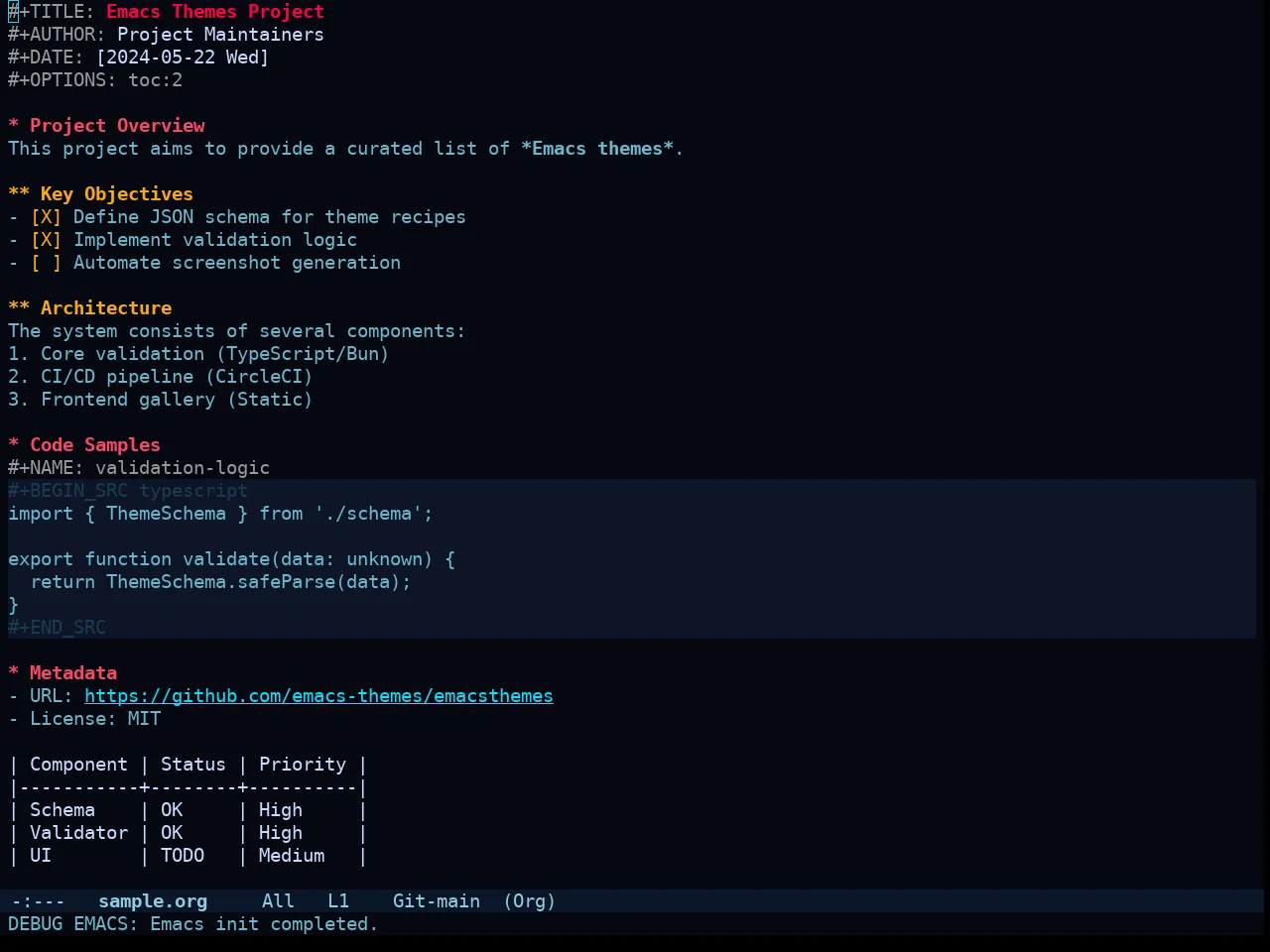1270x952 pixels.
Task: Collapse the Project Overview heading
Action: [x=106, y=126]
